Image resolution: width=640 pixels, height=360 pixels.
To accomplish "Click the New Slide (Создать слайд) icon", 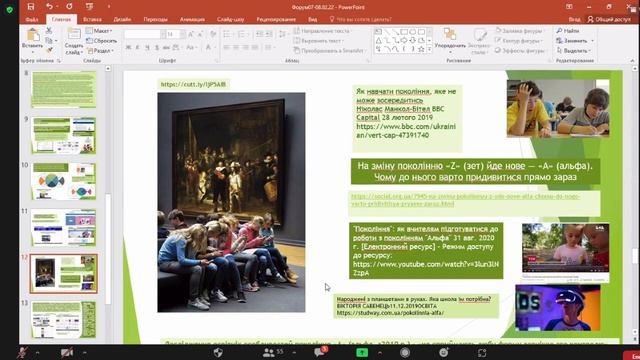I will [x=74, y=35].
